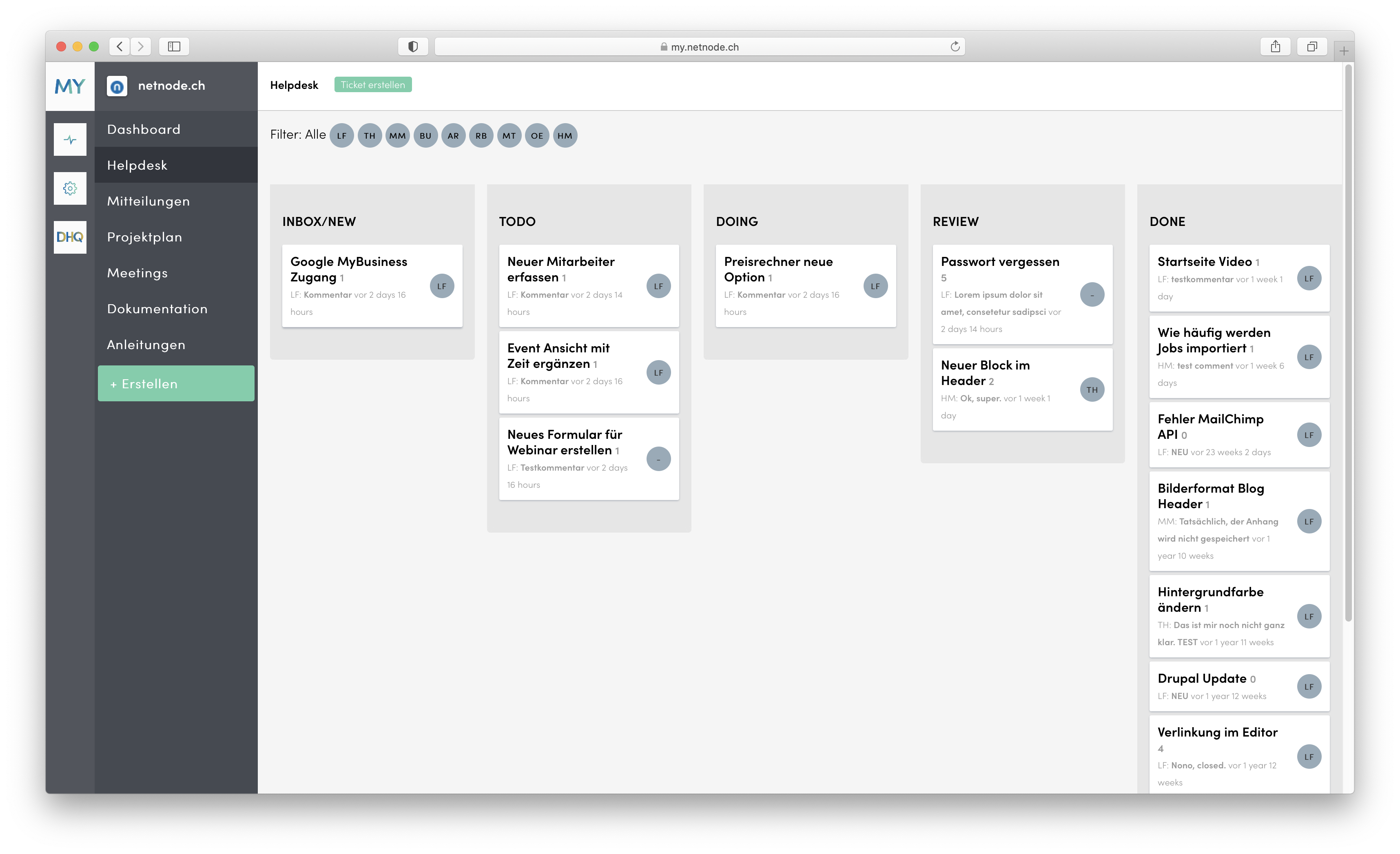Show all tabs overview button

[1312, 46]
